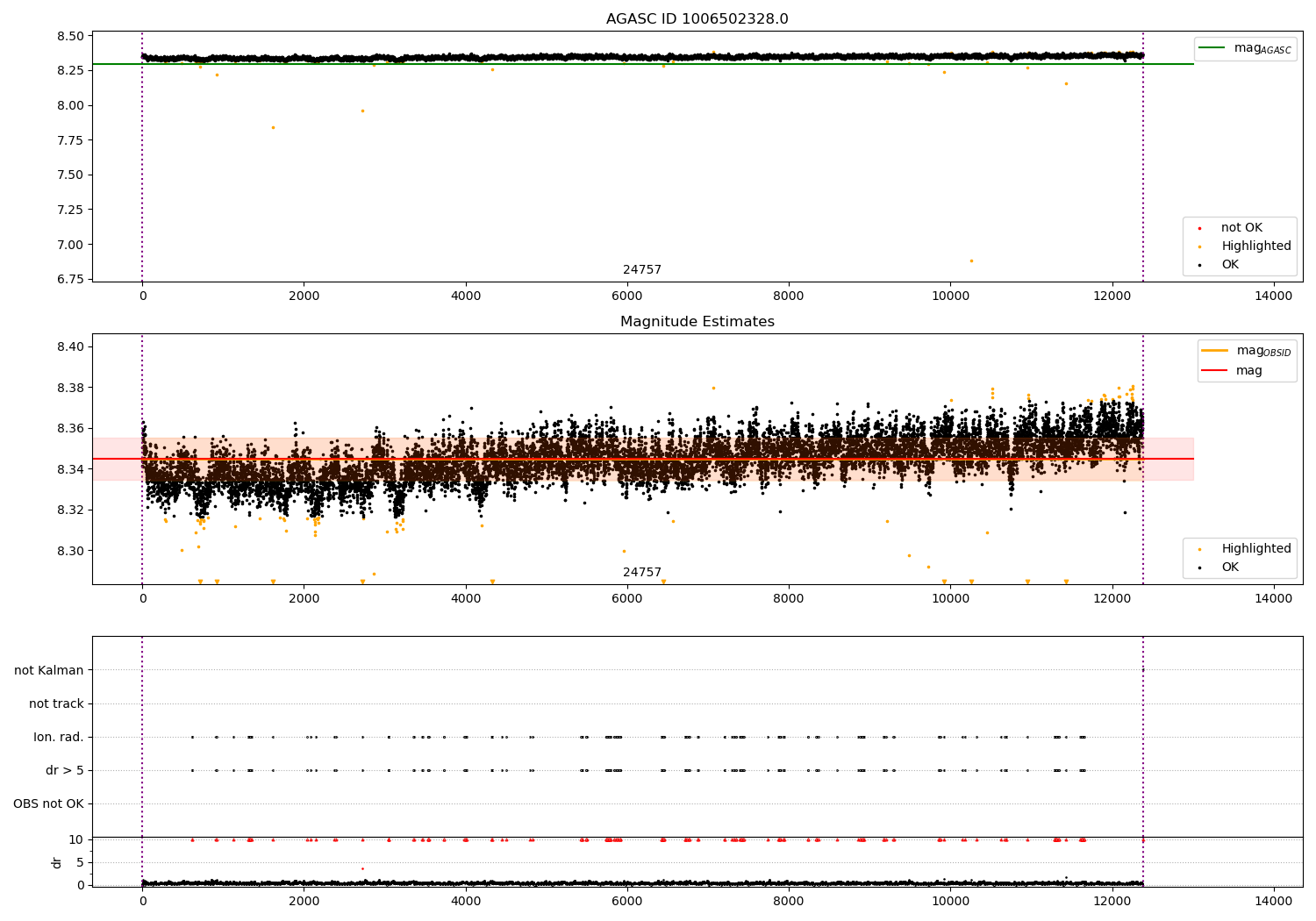Screen dimensions: 1316x921
Task: Click the 'not Kalman' data point near right dotted line
Action: pyautogui.click(x=1142, y=670)
